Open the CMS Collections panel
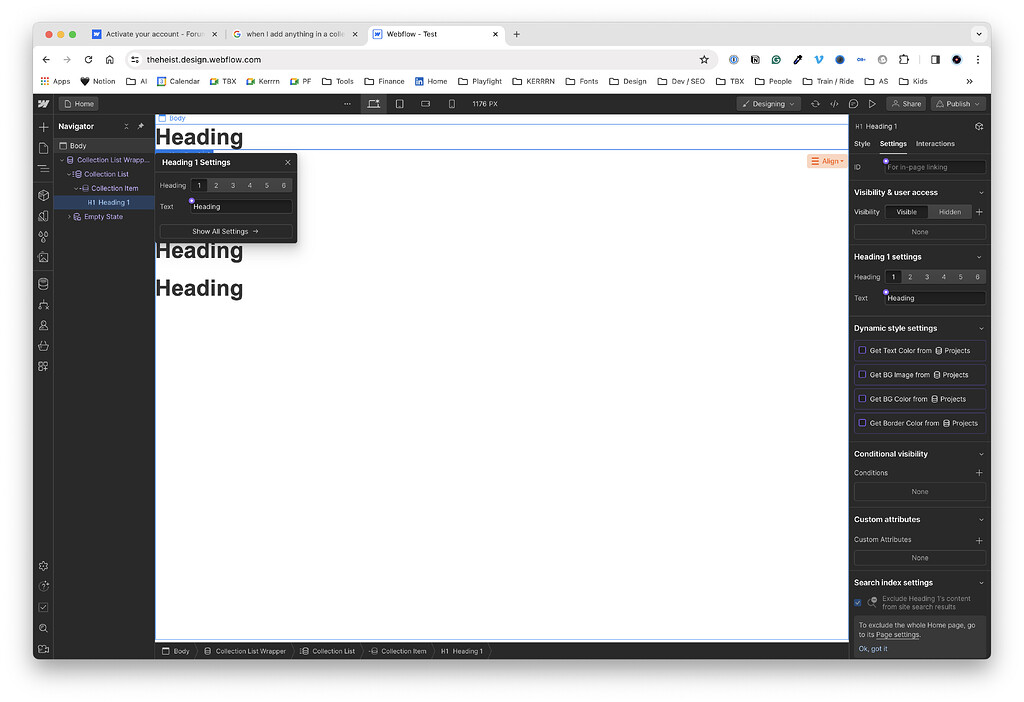The width and height of the screenshot is (1024, 702). tap(43, 283)
